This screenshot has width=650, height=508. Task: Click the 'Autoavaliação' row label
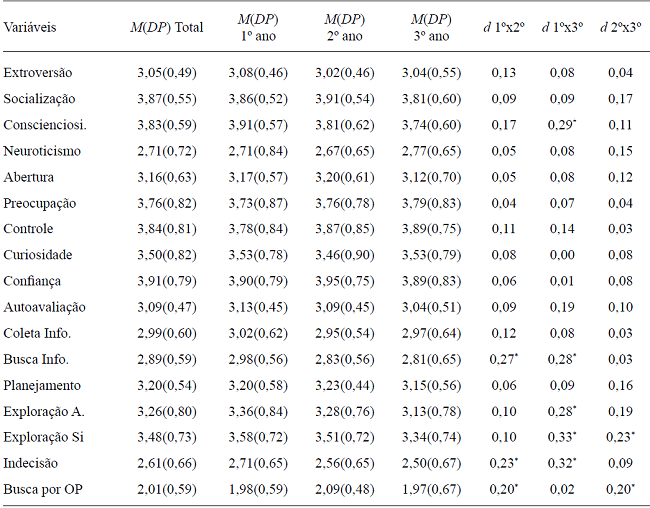43,307
